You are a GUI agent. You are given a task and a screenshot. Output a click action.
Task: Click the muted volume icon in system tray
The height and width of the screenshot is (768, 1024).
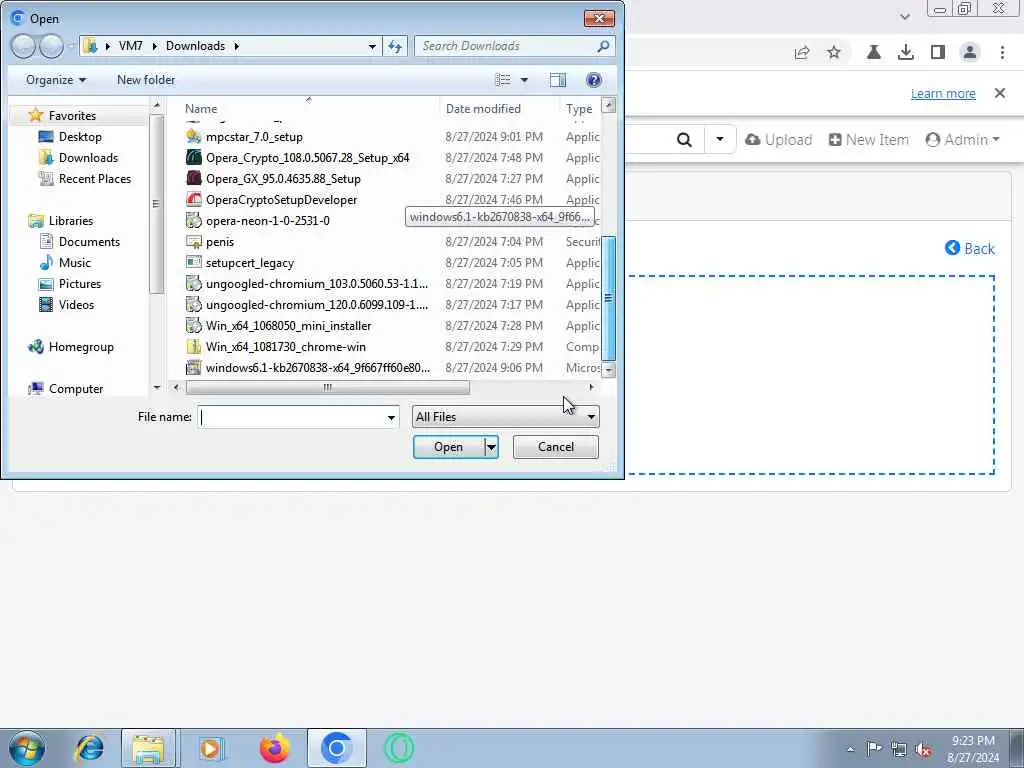coord(923,749)
